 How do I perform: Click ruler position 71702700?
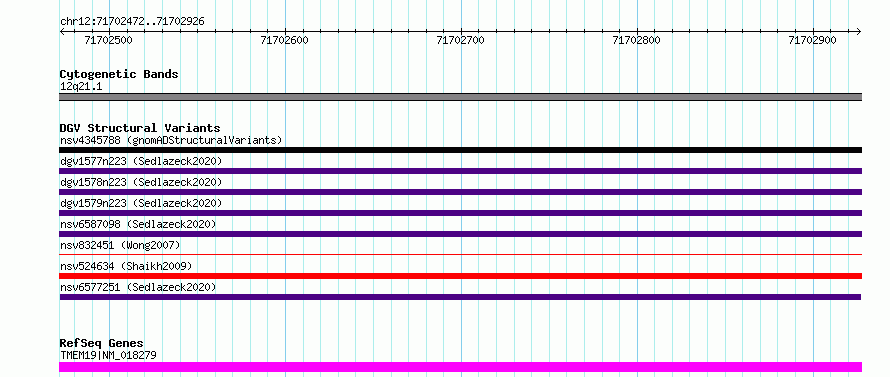pyautogui.click(x=460, y=40)
